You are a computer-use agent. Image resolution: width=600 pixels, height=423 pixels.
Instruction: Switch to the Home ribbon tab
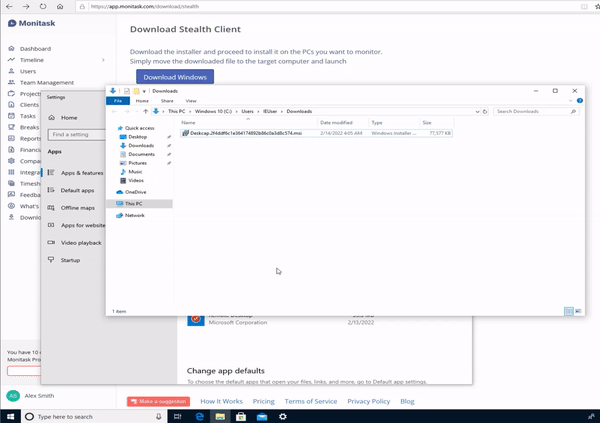click(142, 101)
